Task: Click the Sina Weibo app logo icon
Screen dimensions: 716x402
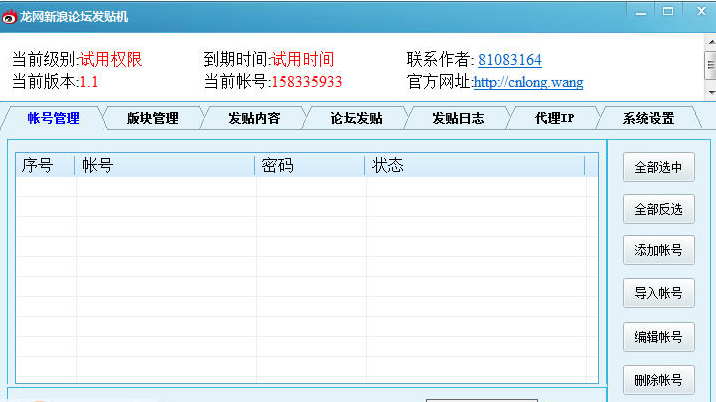Action: (10, 16)
